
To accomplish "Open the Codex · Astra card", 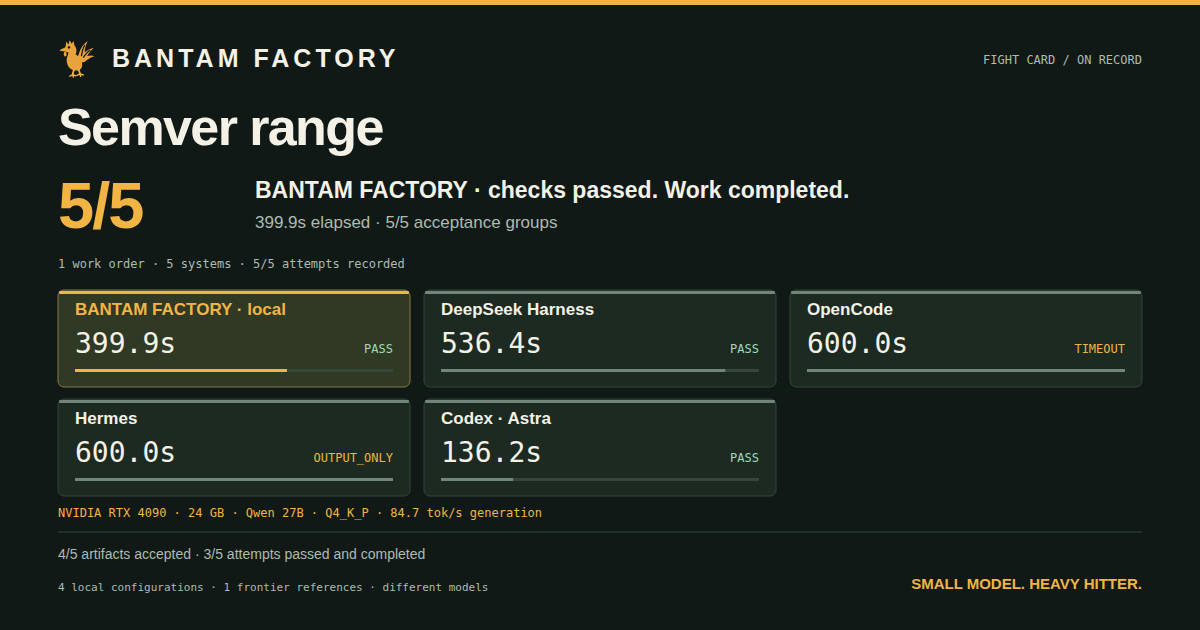I will (x=600, y=448).
